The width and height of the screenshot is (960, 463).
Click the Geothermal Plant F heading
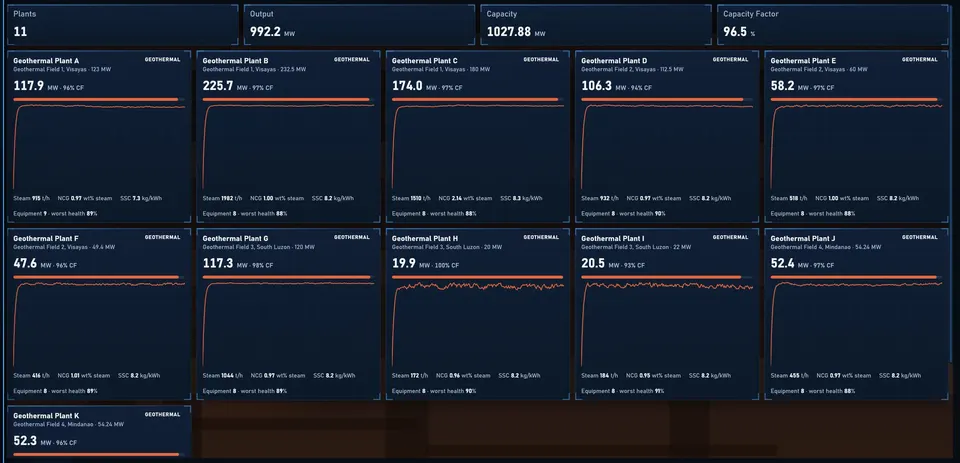46,238
